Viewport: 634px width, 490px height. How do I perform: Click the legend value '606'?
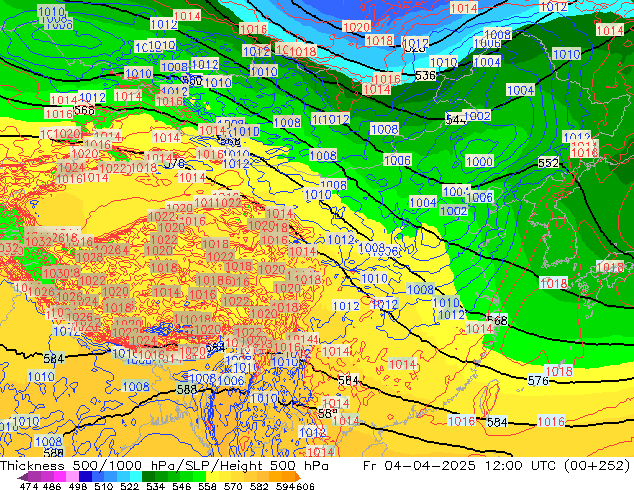[305, 486]
